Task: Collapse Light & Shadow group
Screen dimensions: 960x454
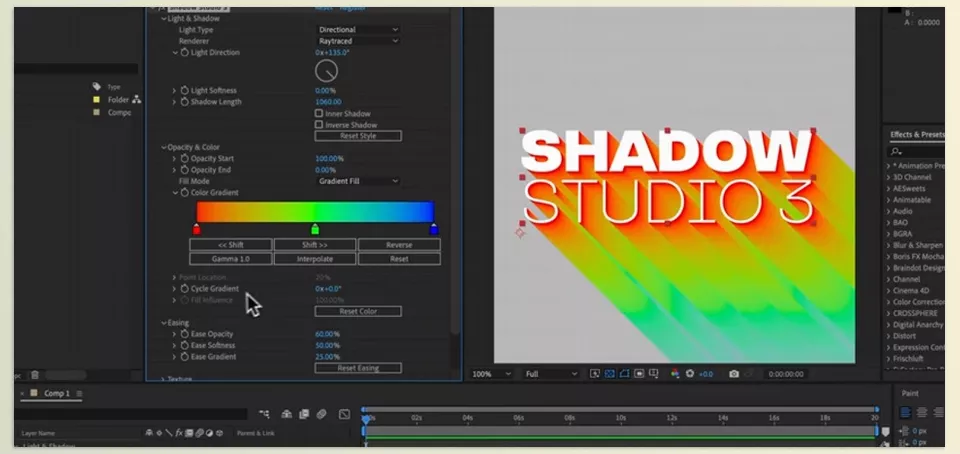Action: coord(164,18)
